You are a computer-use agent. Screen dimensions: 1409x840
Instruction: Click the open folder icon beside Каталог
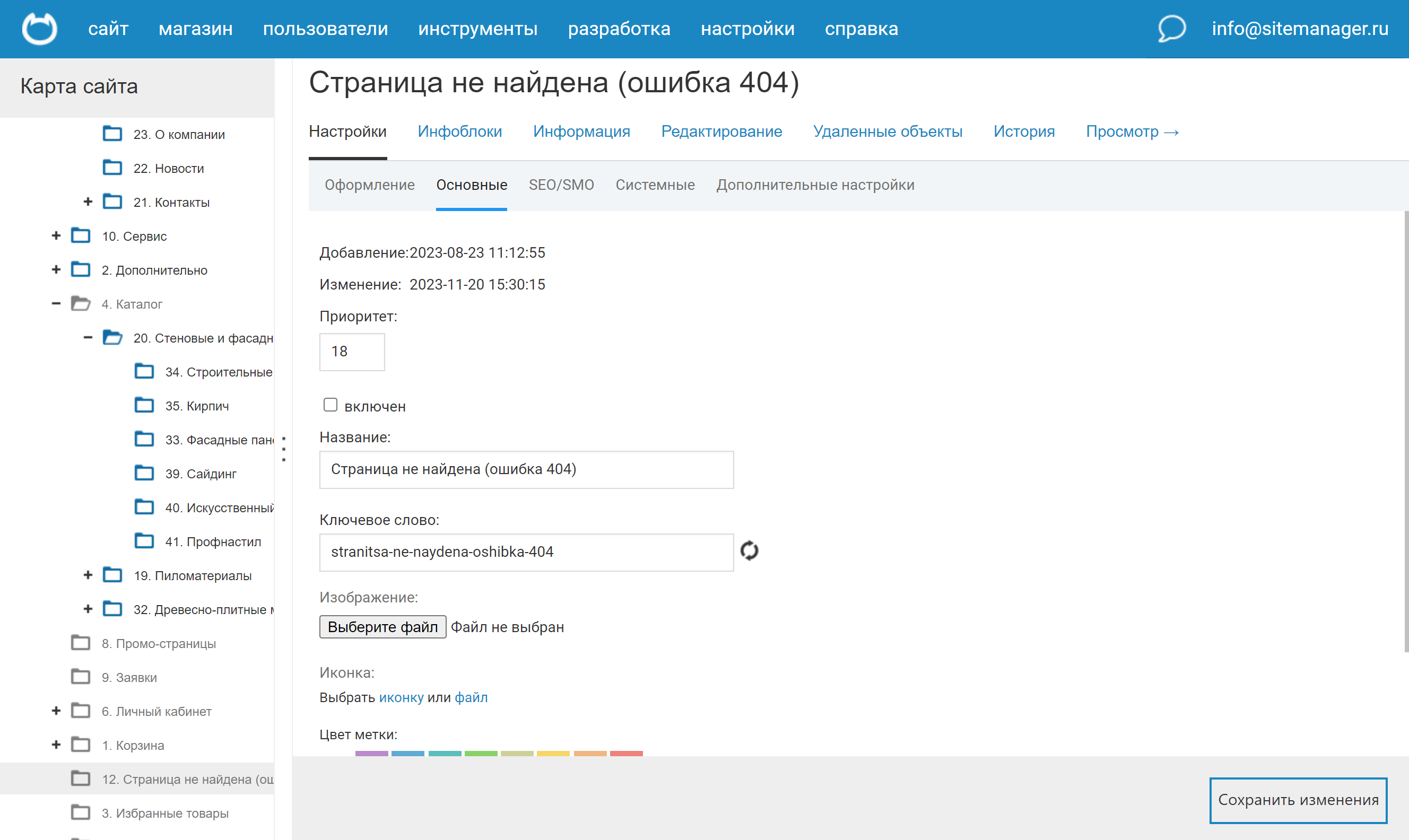click(81, 303)
